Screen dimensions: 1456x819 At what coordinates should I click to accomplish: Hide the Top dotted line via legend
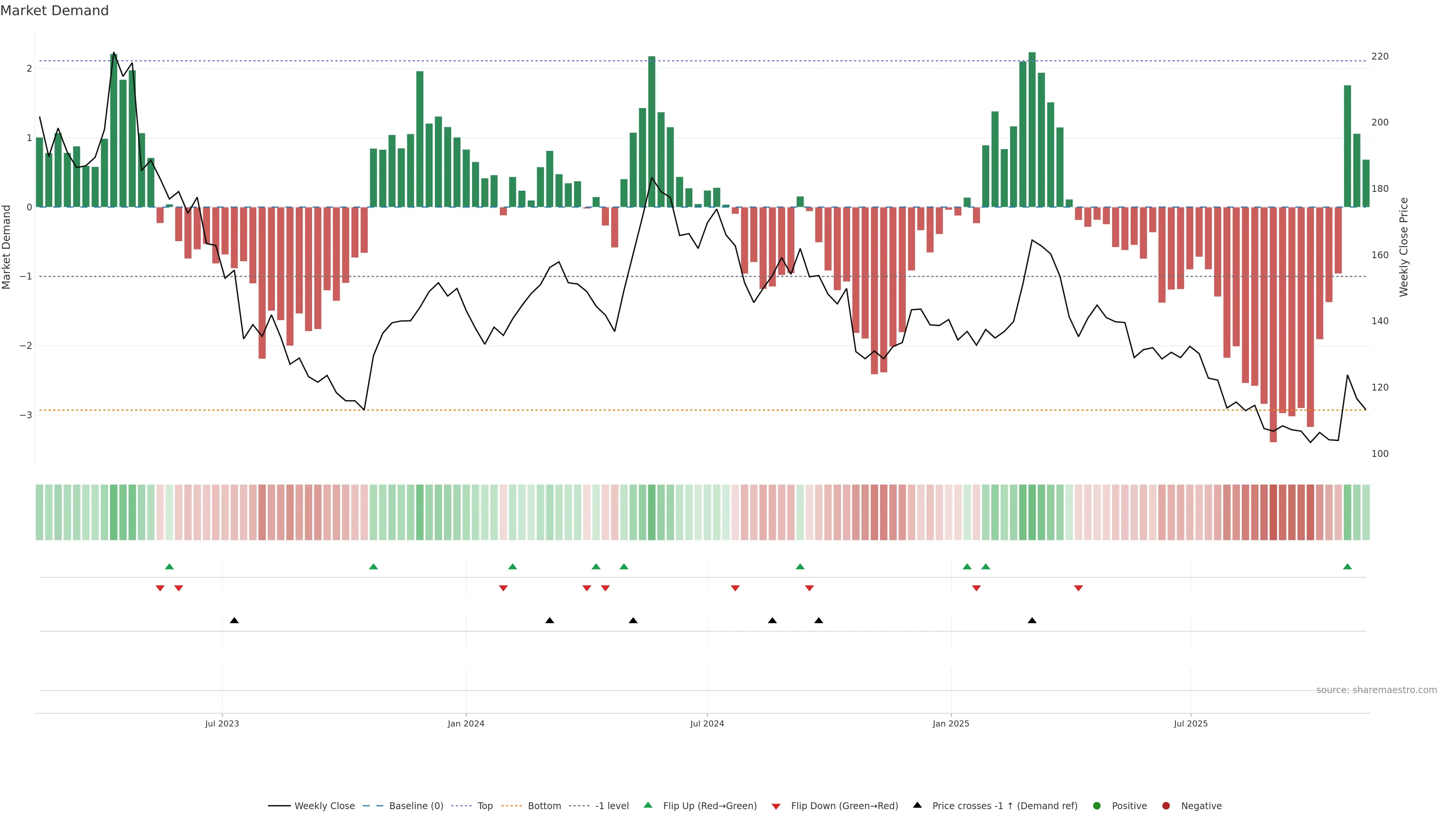tap(485, 806)
